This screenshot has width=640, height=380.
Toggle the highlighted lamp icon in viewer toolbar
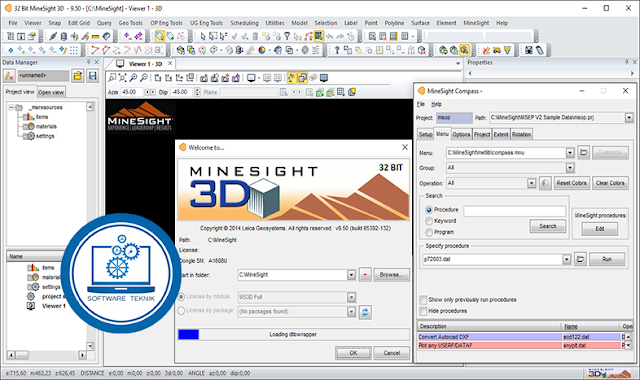coord(291,78)
